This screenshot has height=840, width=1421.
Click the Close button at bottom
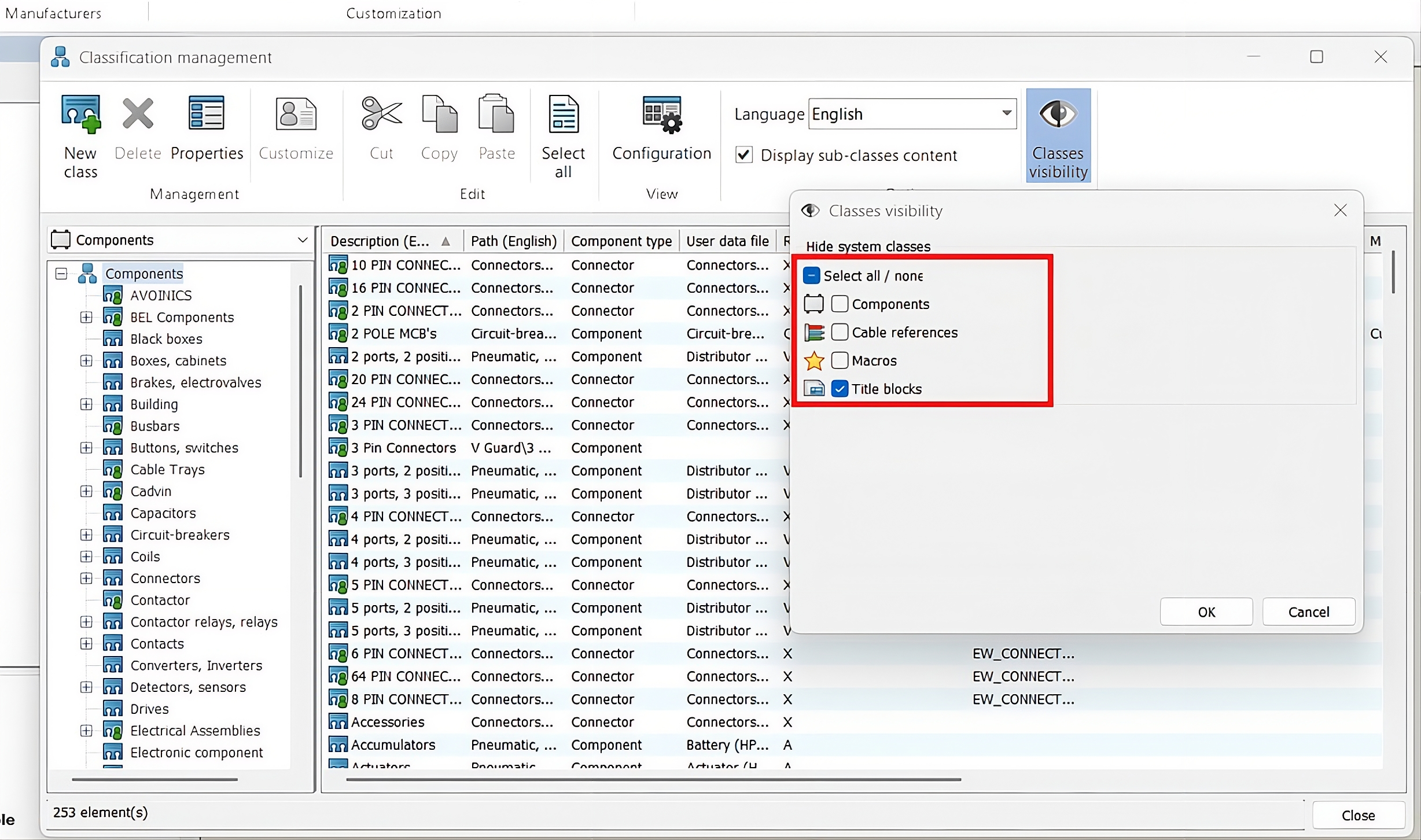[1358, 815]
